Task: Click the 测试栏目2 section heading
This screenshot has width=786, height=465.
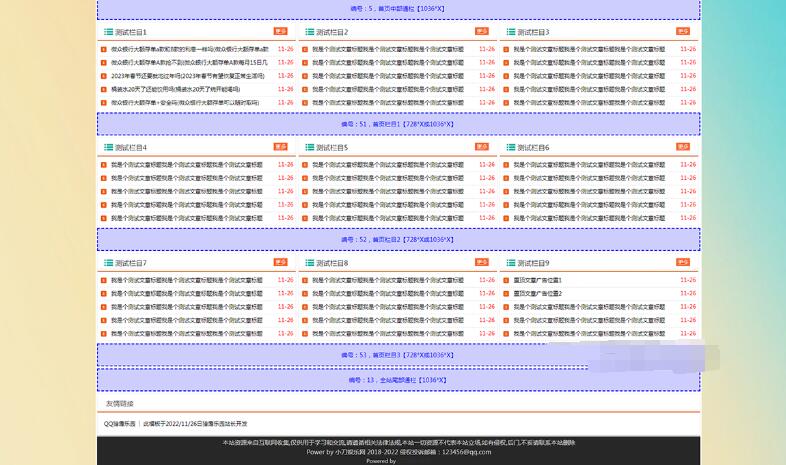Action: tap(332, 32)
